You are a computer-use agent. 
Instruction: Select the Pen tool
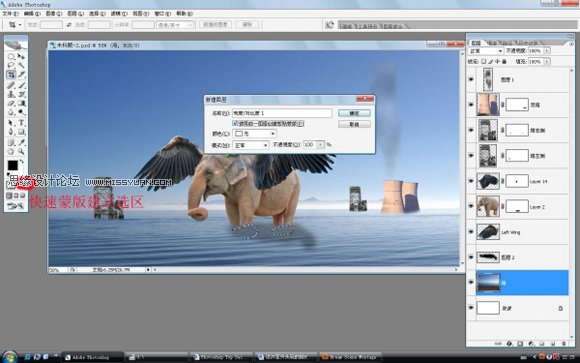coord(11,131)
